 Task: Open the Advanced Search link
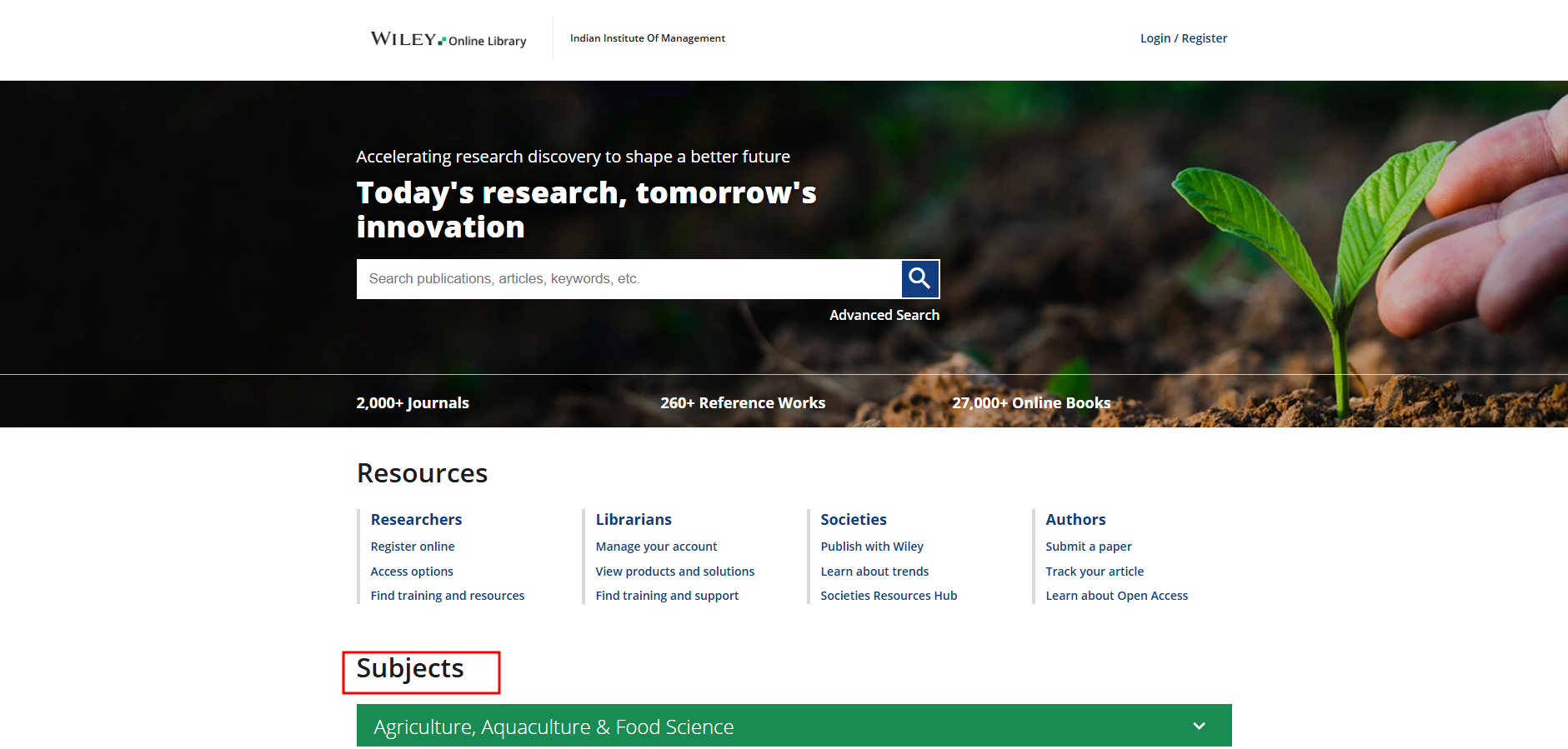click(884, 315)
